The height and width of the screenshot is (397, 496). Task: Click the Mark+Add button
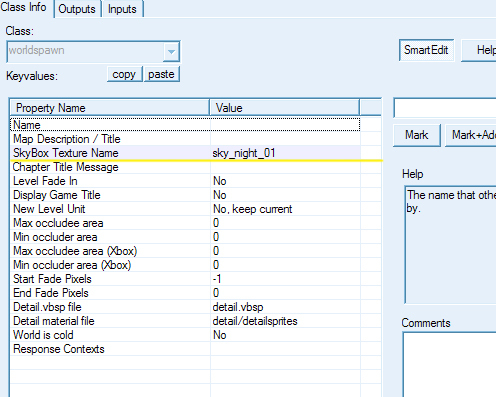[x=471, y=135]
